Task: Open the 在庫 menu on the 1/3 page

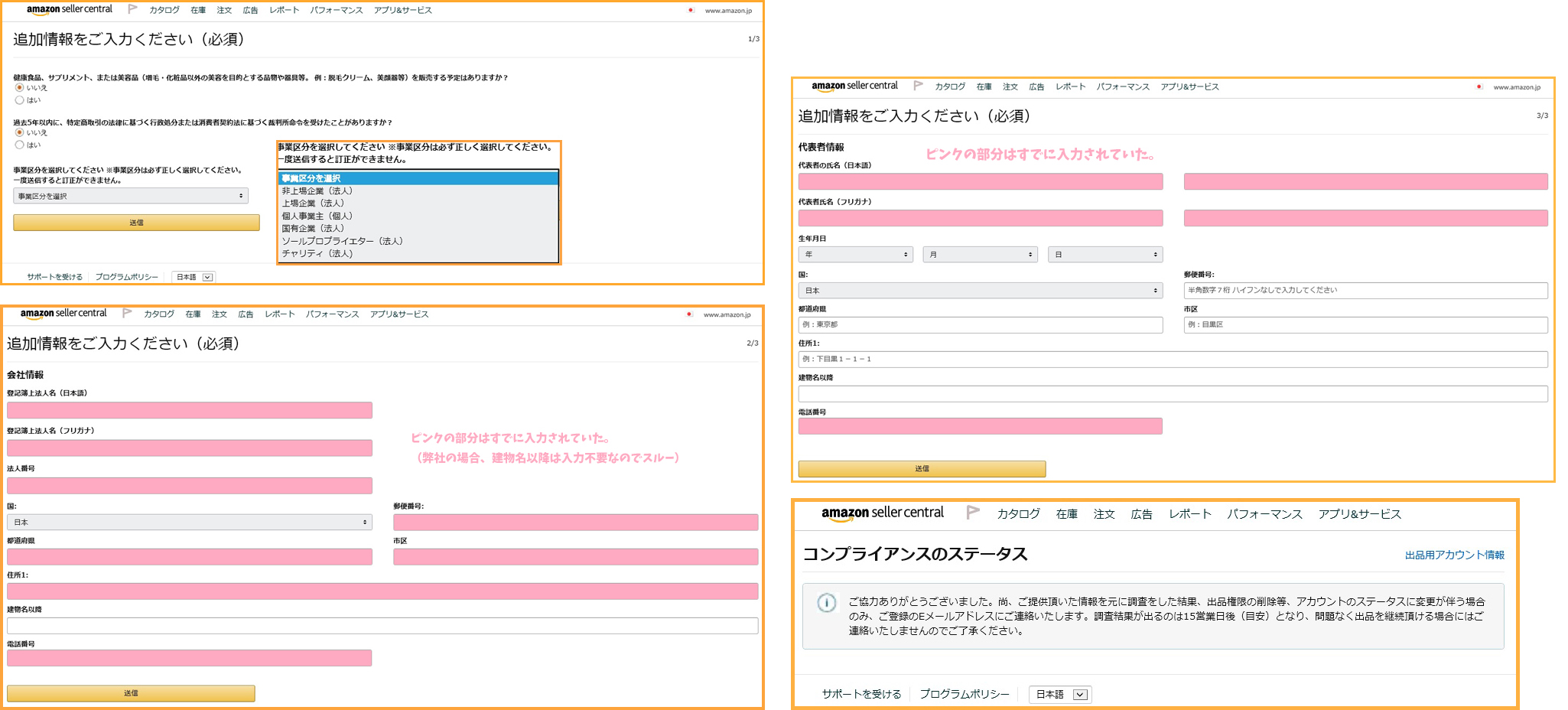Action: point(198,10)
